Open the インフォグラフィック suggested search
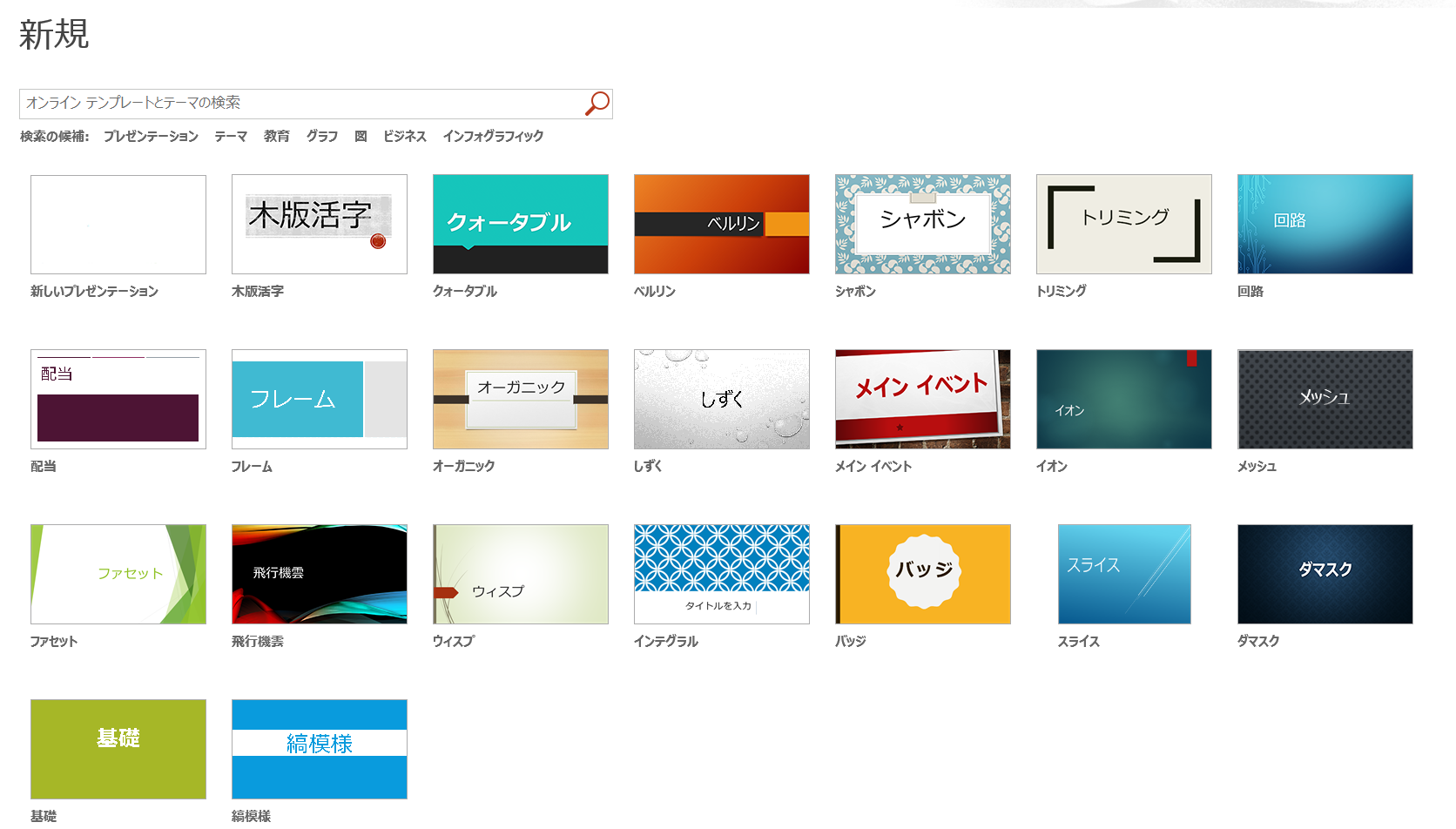The height and width of the screenshot is (829, 1456). point(493,137)
